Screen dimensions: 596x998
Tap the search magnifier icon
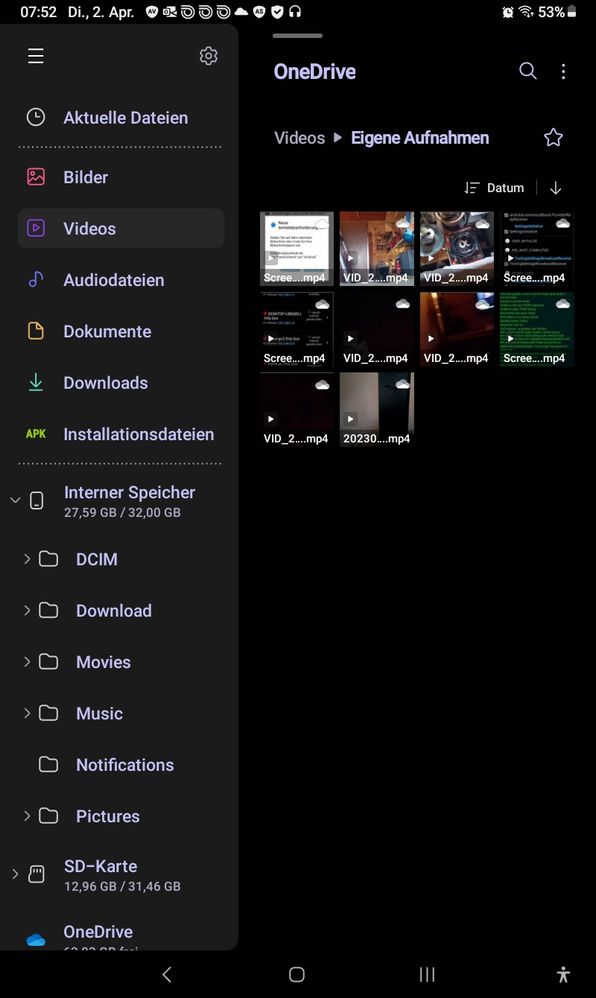coord(528,71)
